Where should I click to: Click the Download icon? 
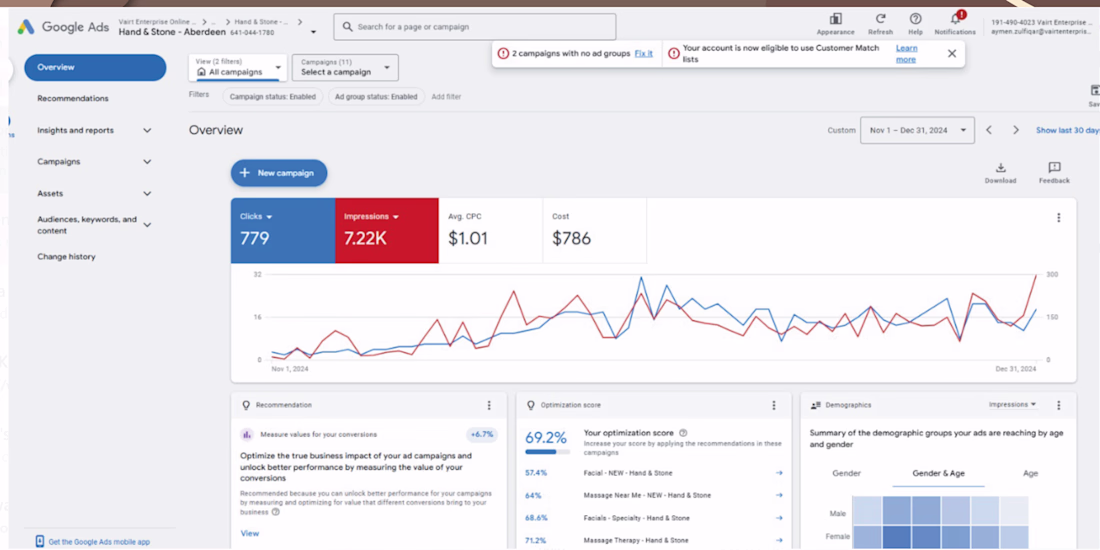(x=1001, y=168)
